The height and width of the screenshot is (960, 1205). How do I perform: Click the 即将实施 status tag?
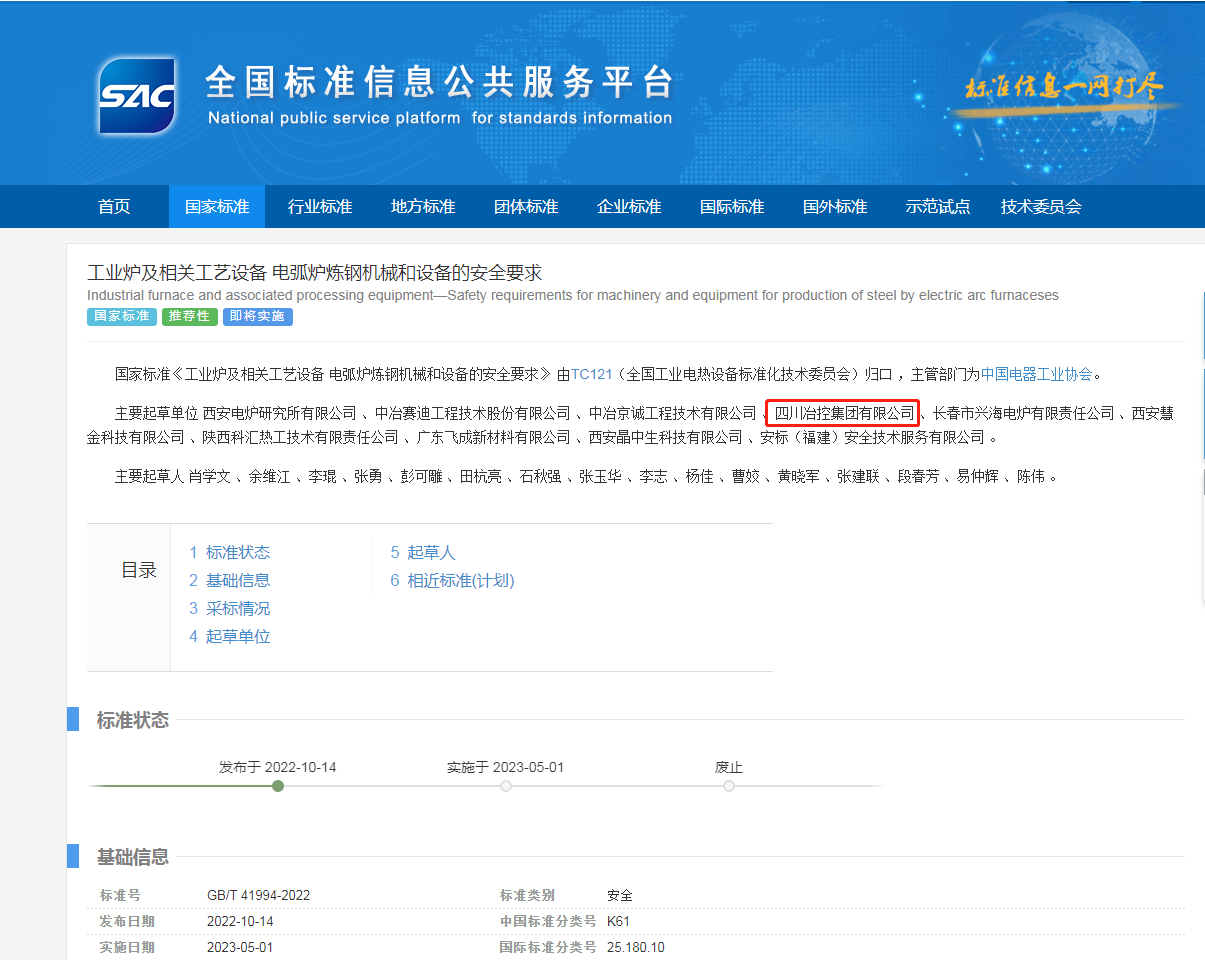point(258,316)
